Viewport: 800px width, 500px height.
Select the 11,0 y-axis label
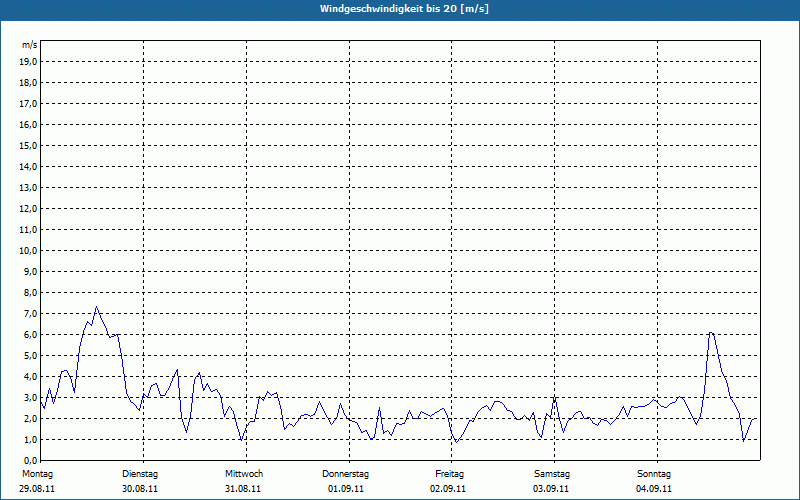coord(28,230)
